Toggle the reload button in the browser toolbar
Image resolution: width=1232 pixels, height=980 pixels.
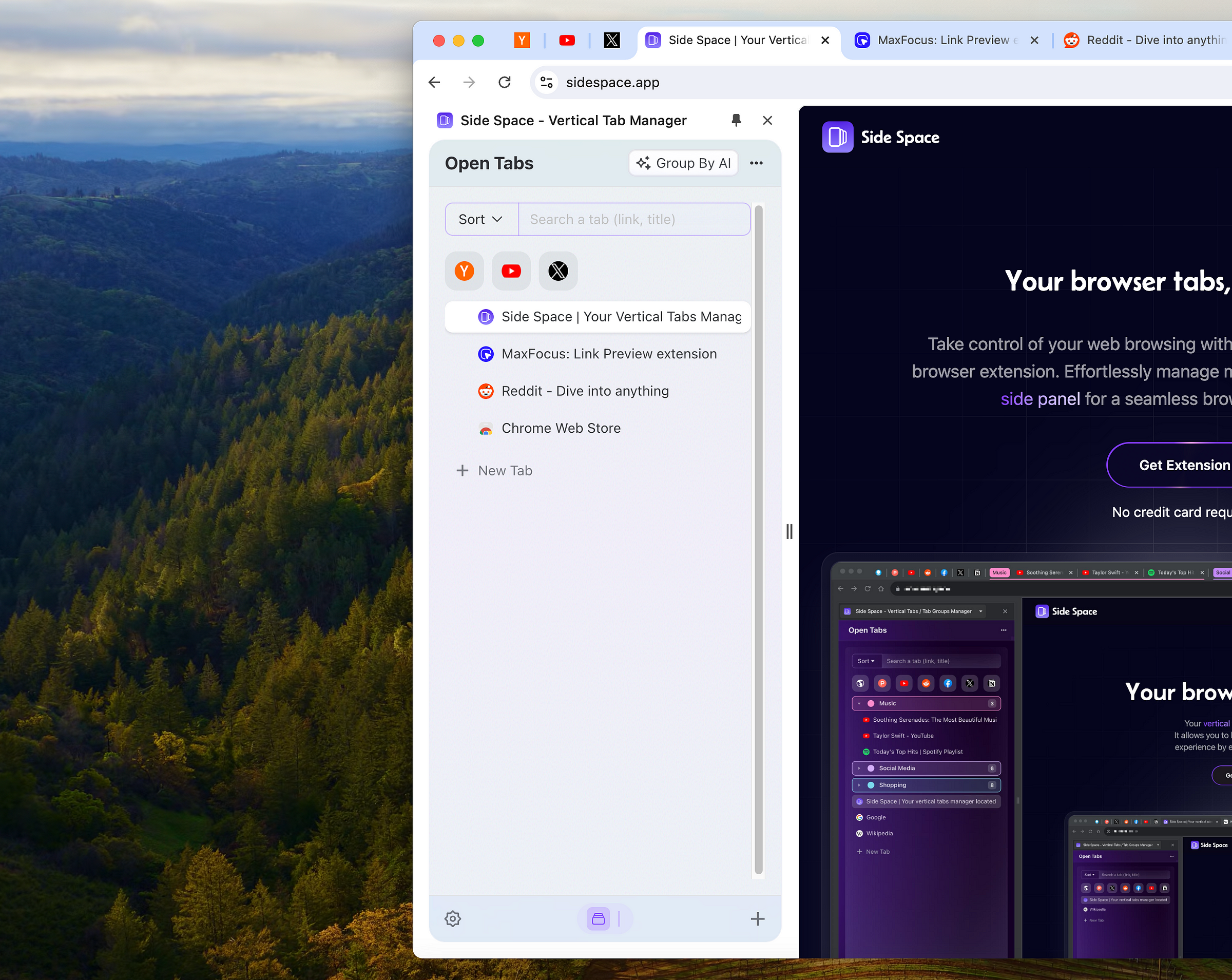point(504,82)
